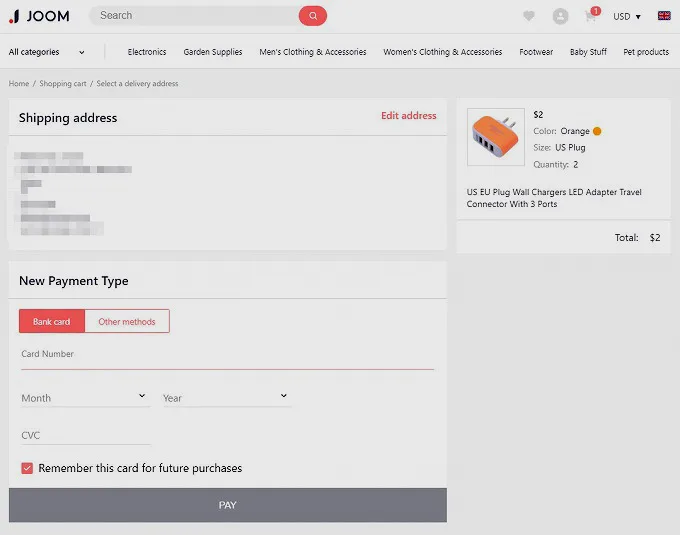This screenshot has height=535, width=680.
Task: Expand the All categories menu
Action: click(46, 52)
